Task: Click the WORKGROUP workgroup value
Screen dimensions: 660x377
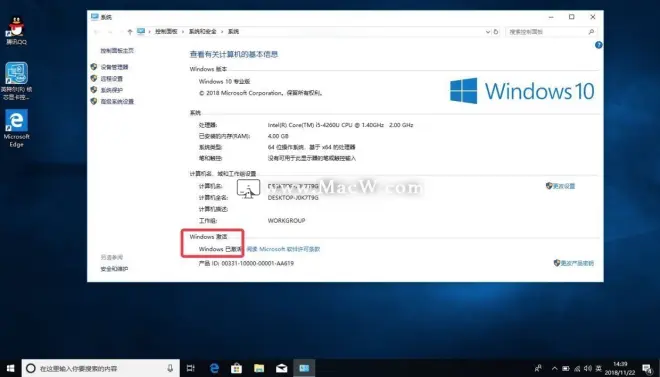Action: click(287, 220)
